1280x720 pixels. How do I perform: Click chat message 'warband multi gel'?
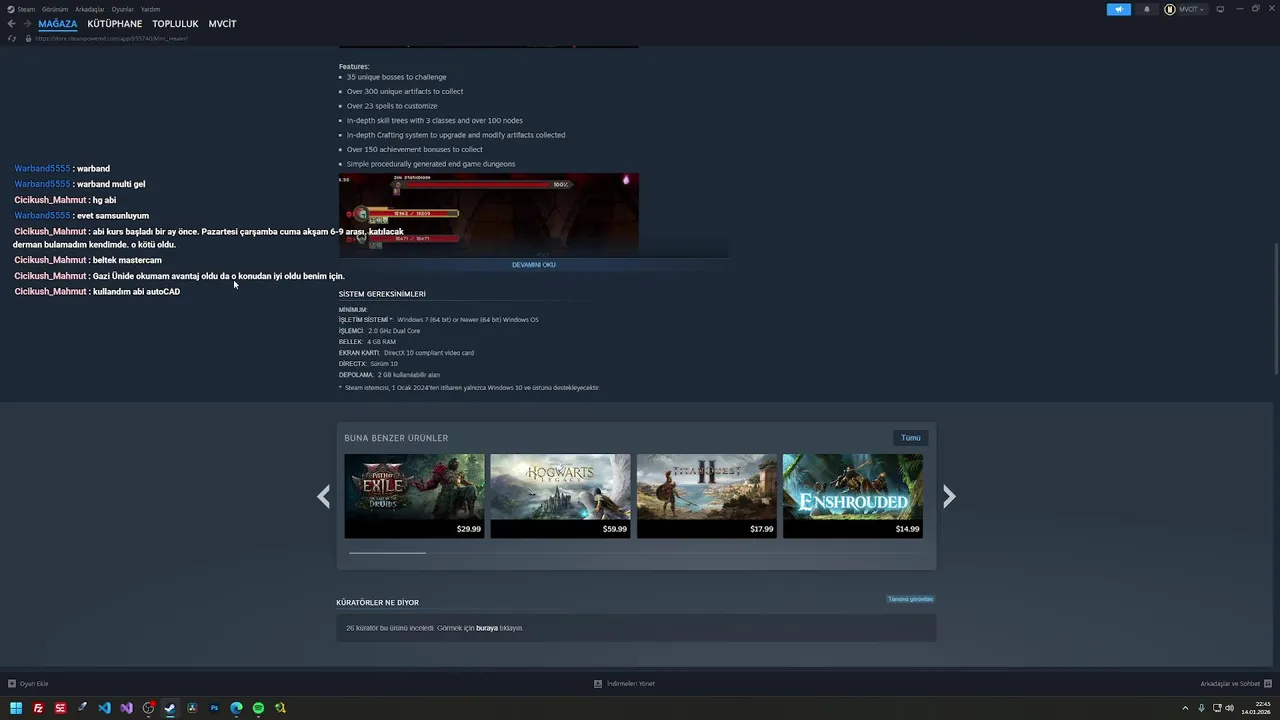111,184
